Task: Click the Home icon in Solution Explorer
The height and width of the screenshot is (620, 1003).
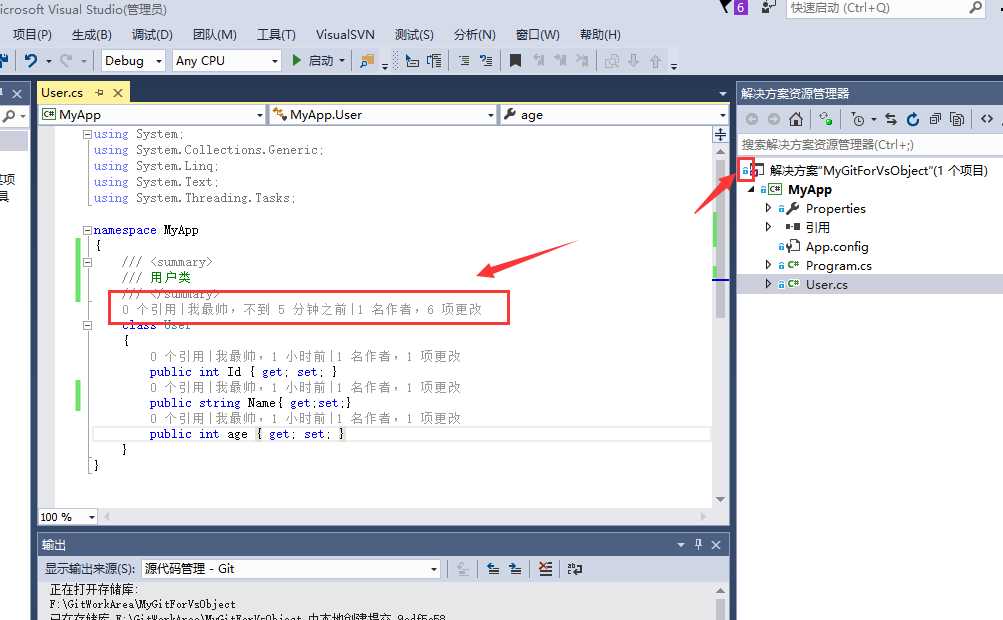Action: (796, 119)
